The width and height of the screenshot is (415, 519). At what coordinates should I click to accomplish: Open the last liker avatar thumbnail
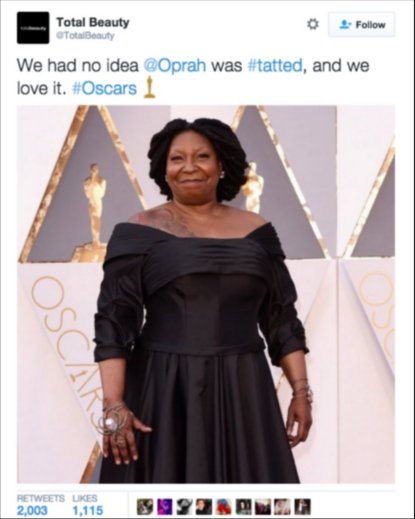(303, 507)
